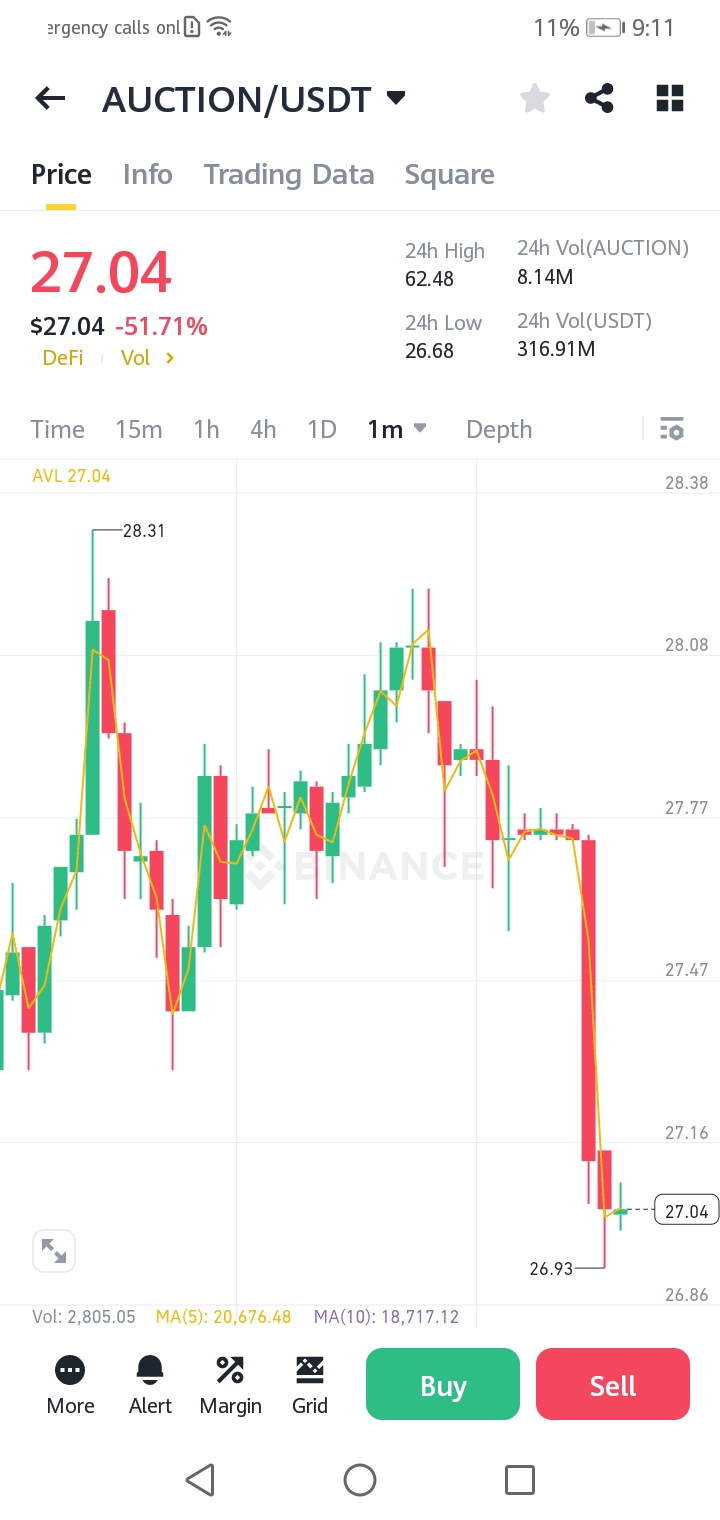Add AUCTION/USDT to favorites with star

(x=535, y=98)
